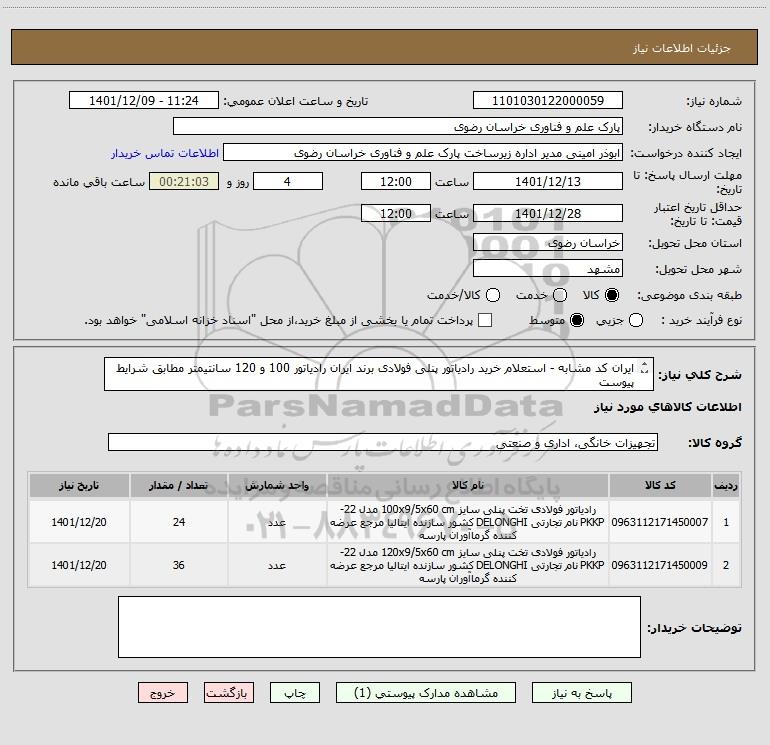Click the remaining time counter 00:21:03

click(184, 181)
